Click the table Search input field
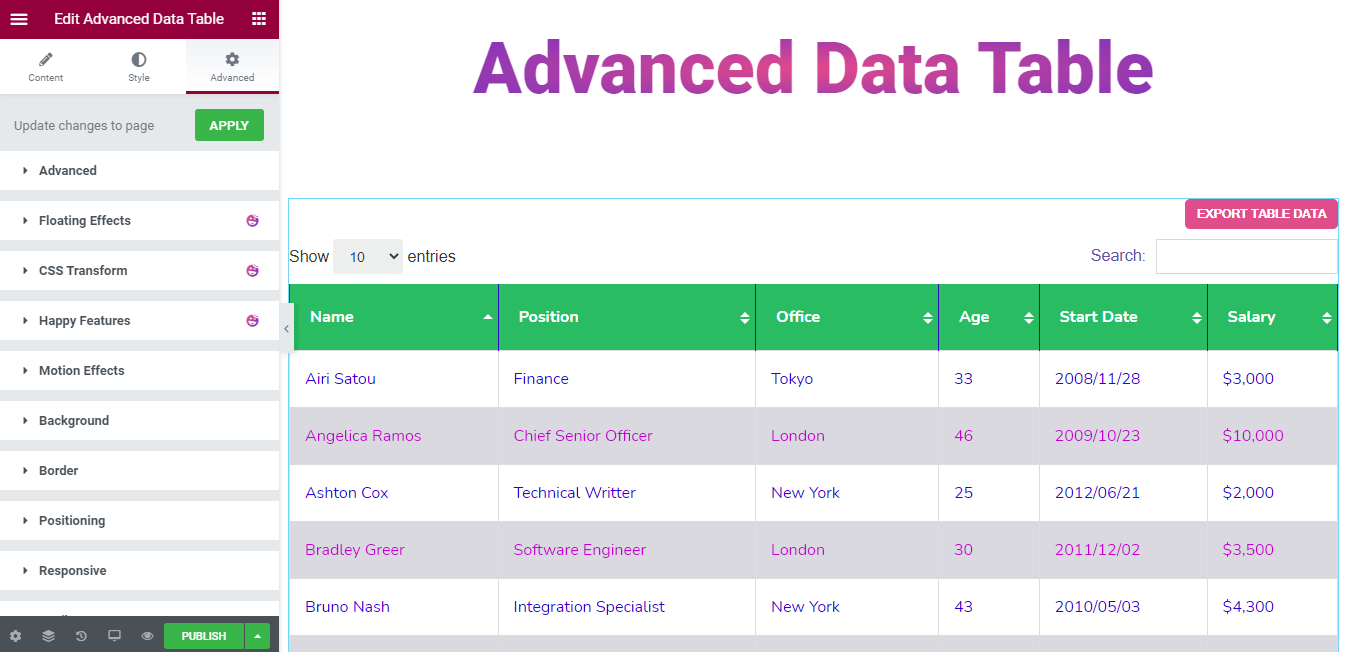1345x652 pixels. 1246,257
